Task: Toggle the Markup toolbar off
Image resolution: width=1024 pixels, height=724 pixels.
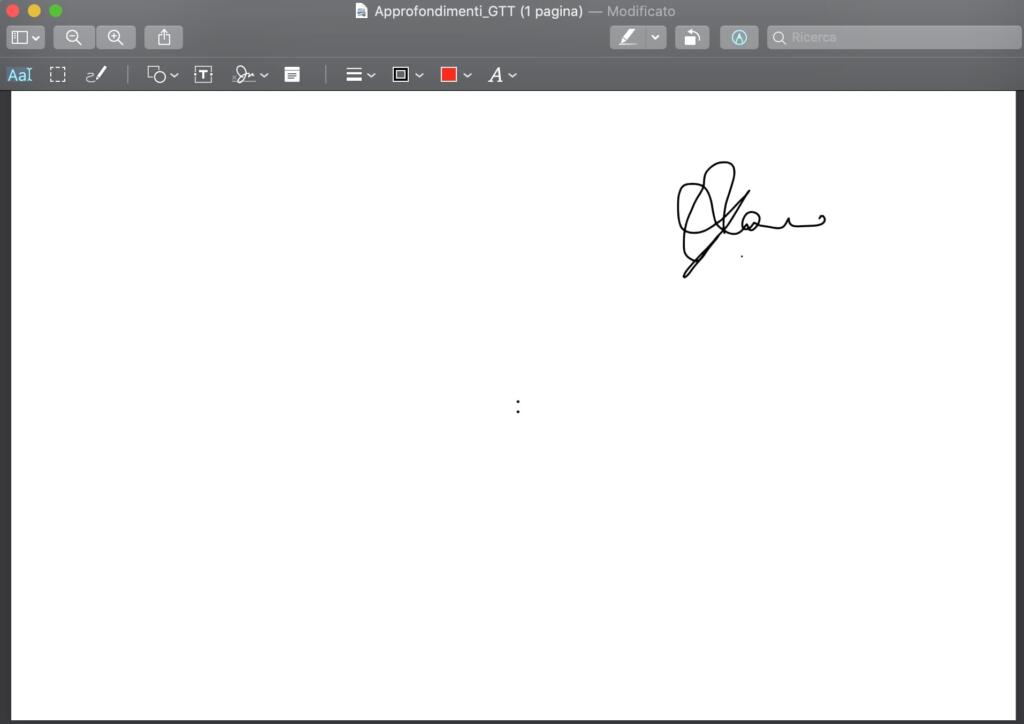Action: click(x=739, y=38)
